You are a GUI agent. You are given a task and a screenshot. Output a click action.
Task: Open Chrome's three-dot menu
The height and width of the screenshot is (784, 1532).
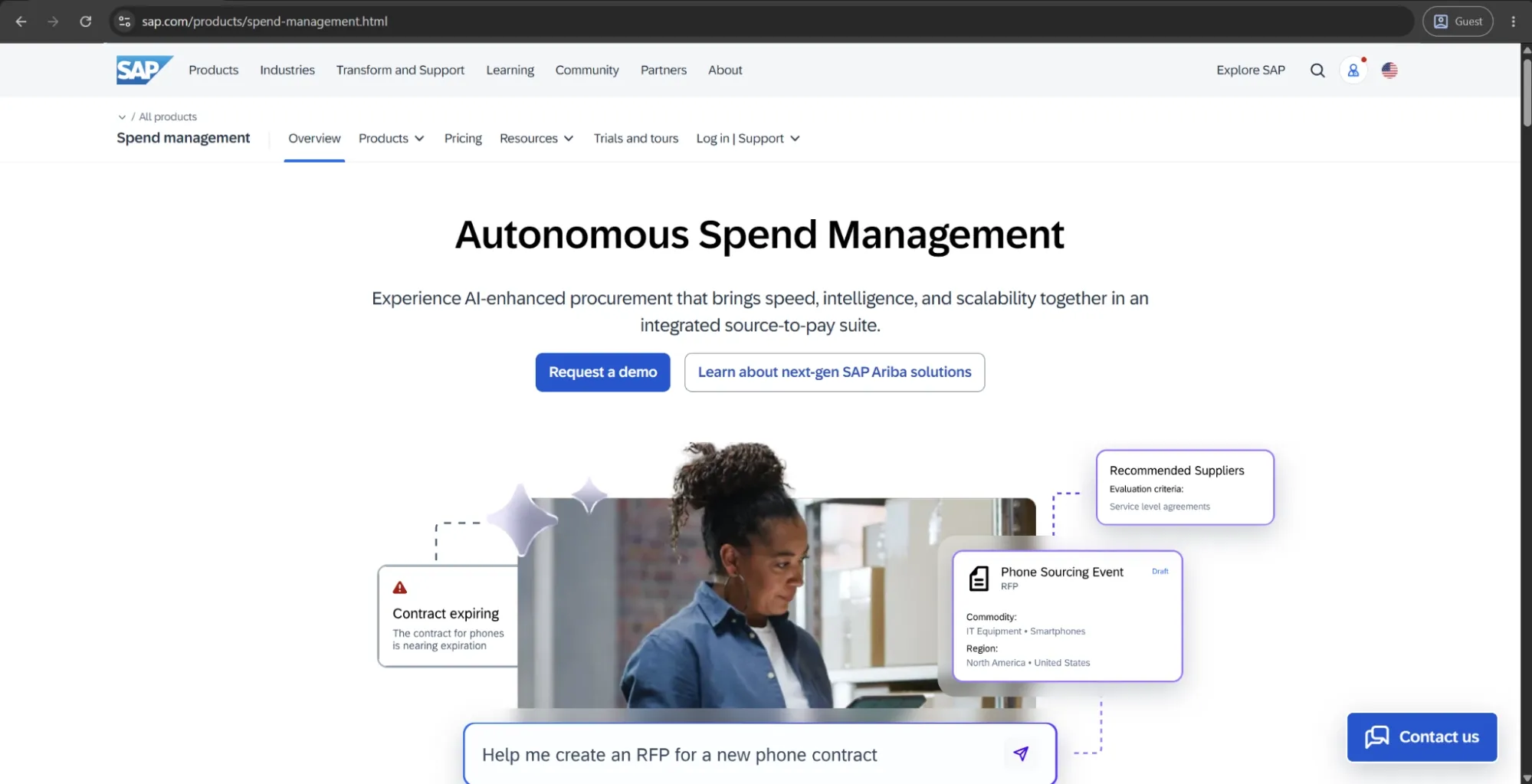point(1513,21)
